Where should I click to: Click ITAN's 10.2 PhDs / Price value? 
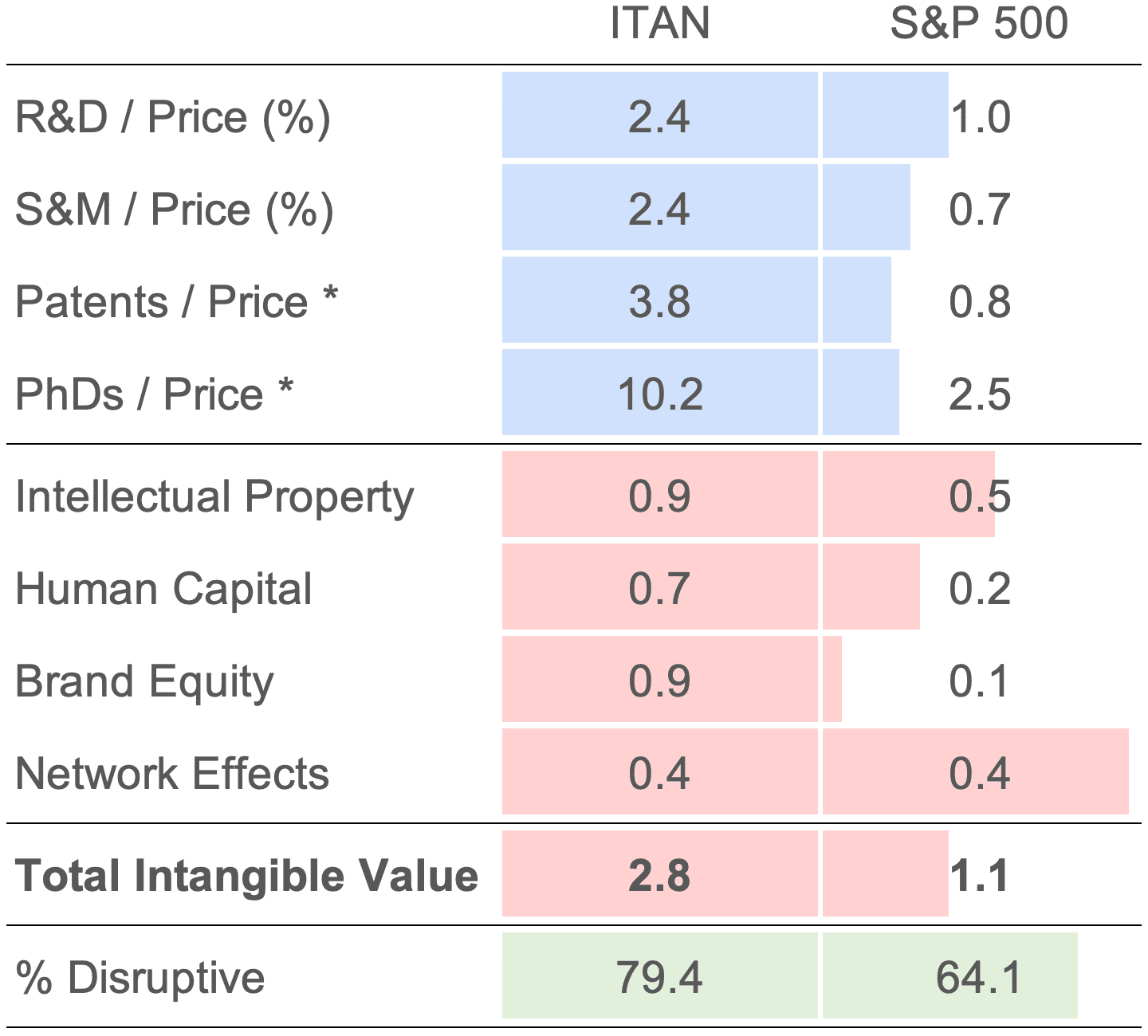click(660, 394)
